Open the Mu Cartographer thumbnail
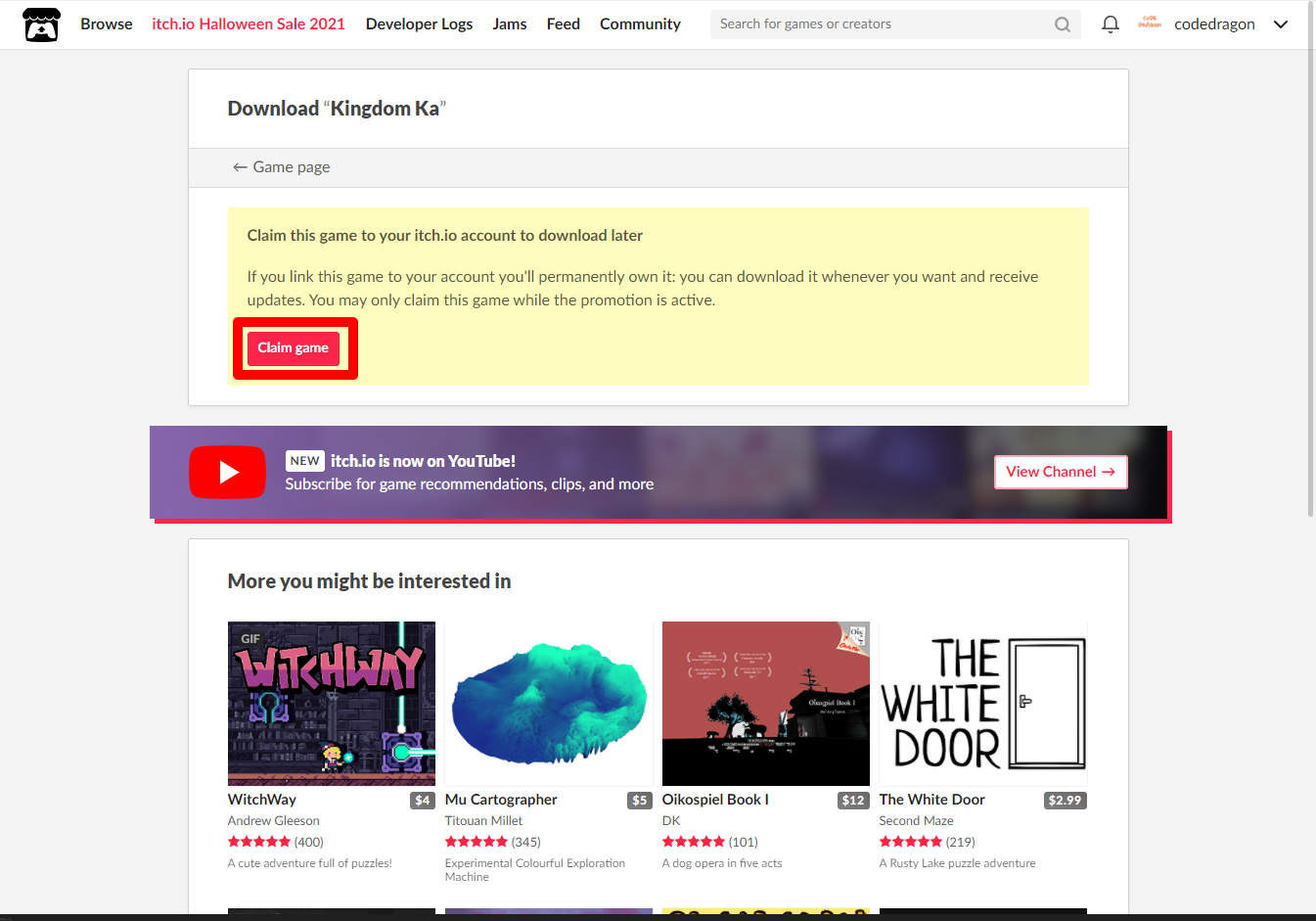This screenshot has width=1316, height=921. pos(549,704)
